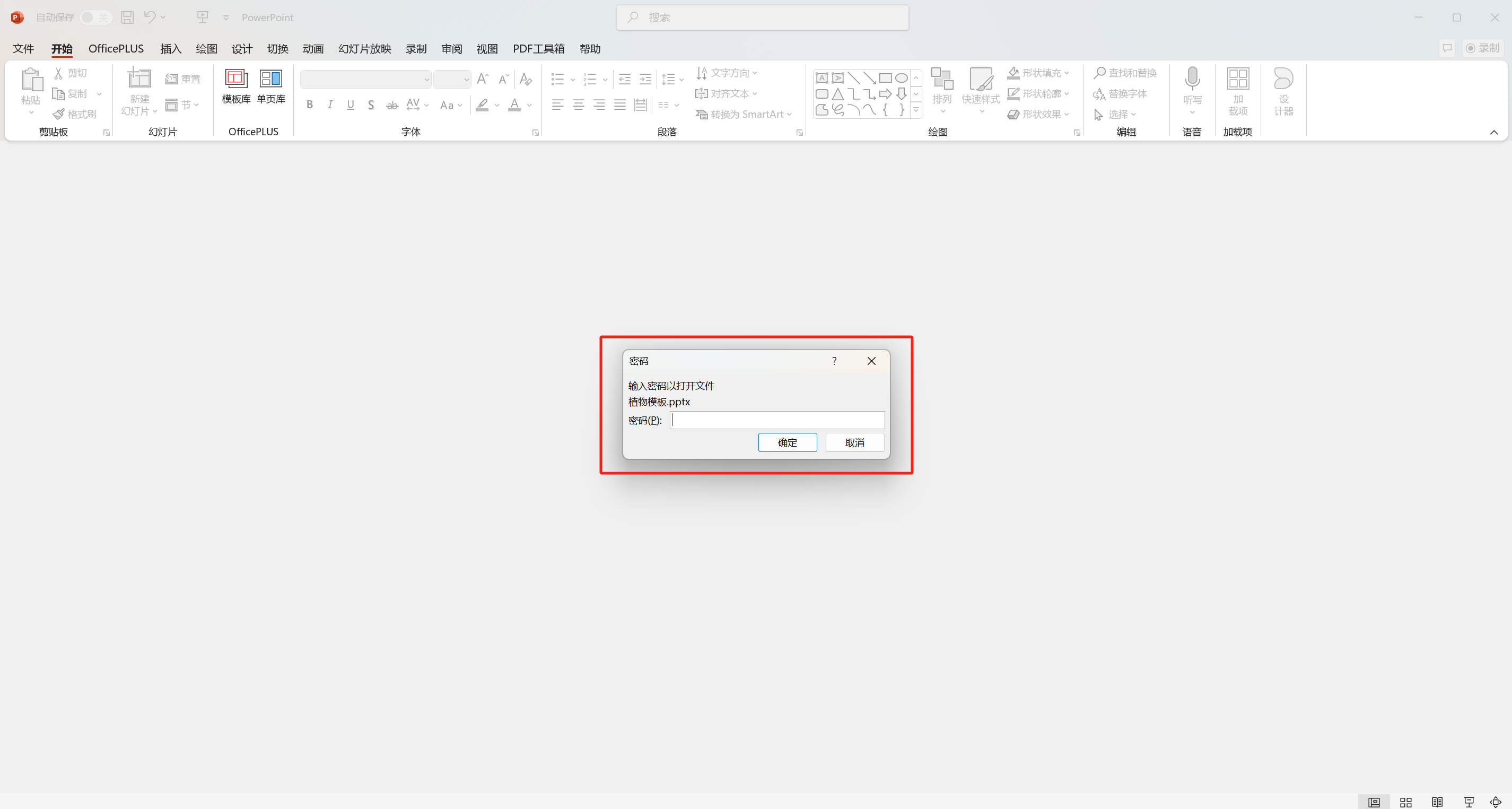Viewport: 1512px width, 809px height.
Task: Expand the shapes gallery more arrow
Action: [x=916, y=110]
